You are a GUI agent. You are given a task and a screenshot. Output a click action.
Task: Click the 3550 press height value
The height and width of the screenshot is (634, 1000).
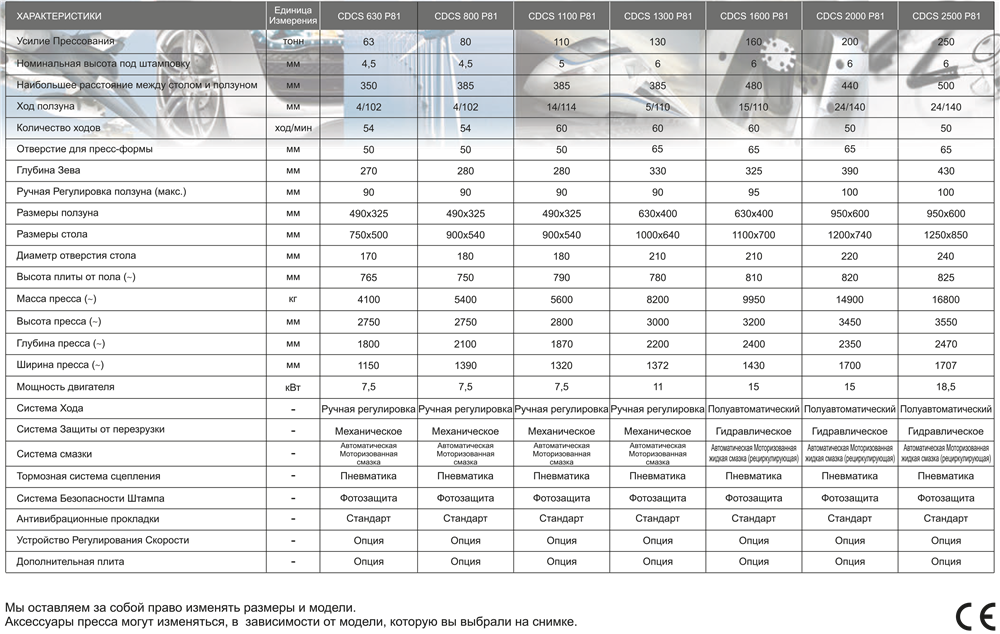point(946,322)
